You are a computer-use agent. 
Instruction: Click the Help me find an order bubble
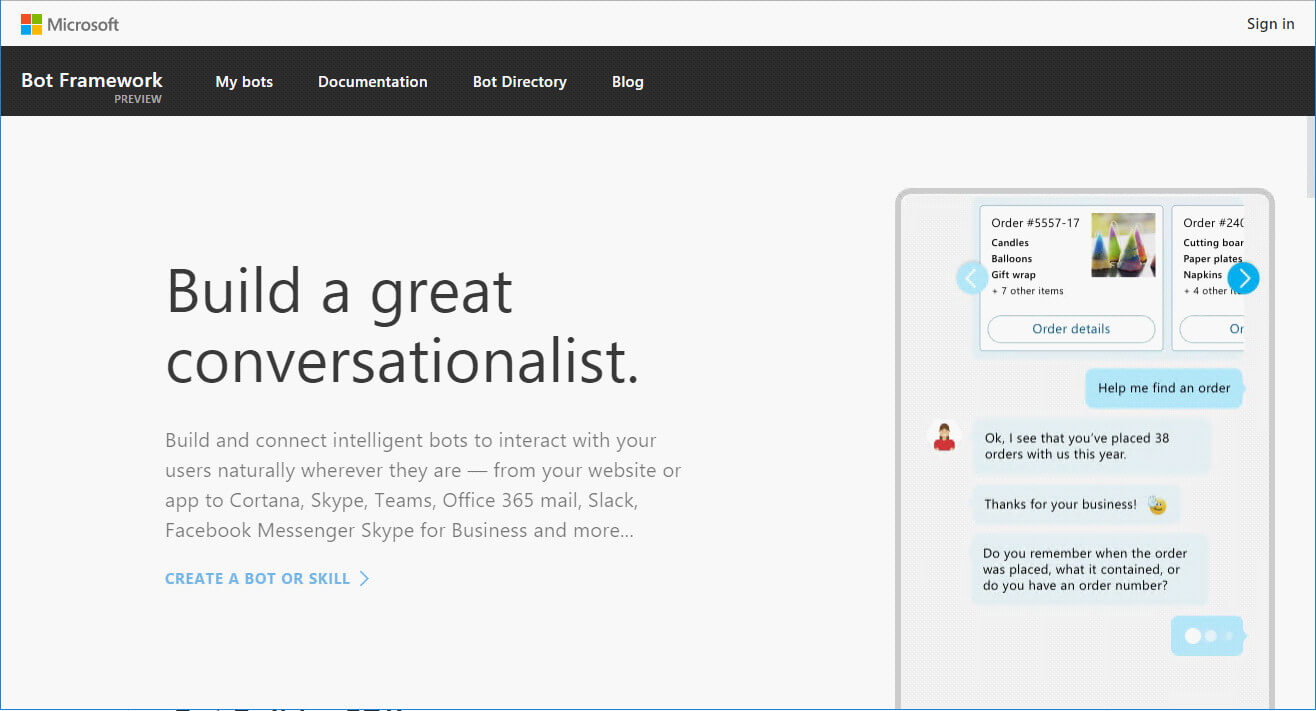pyautogui.click(x=1164, y=388)
